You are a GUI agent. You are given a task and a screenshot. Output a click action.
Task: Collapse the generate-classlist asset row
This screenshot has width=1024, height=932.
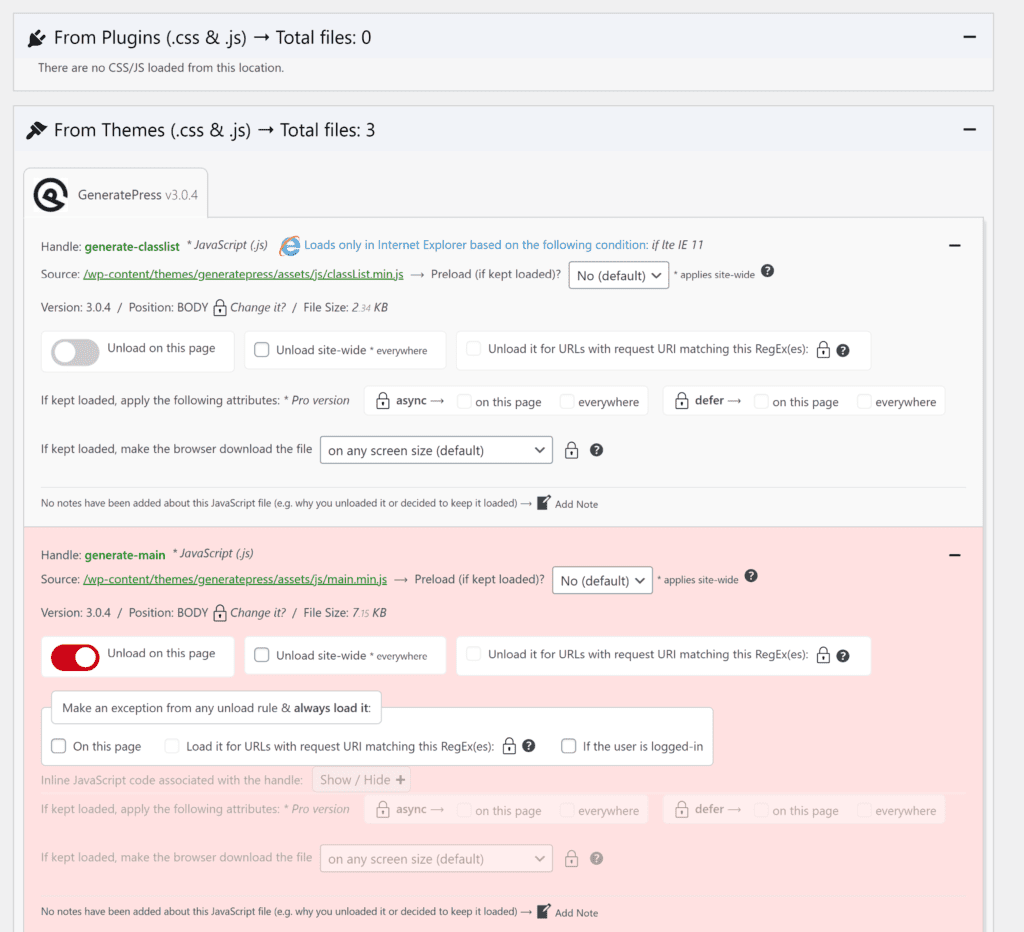[955, 246]
